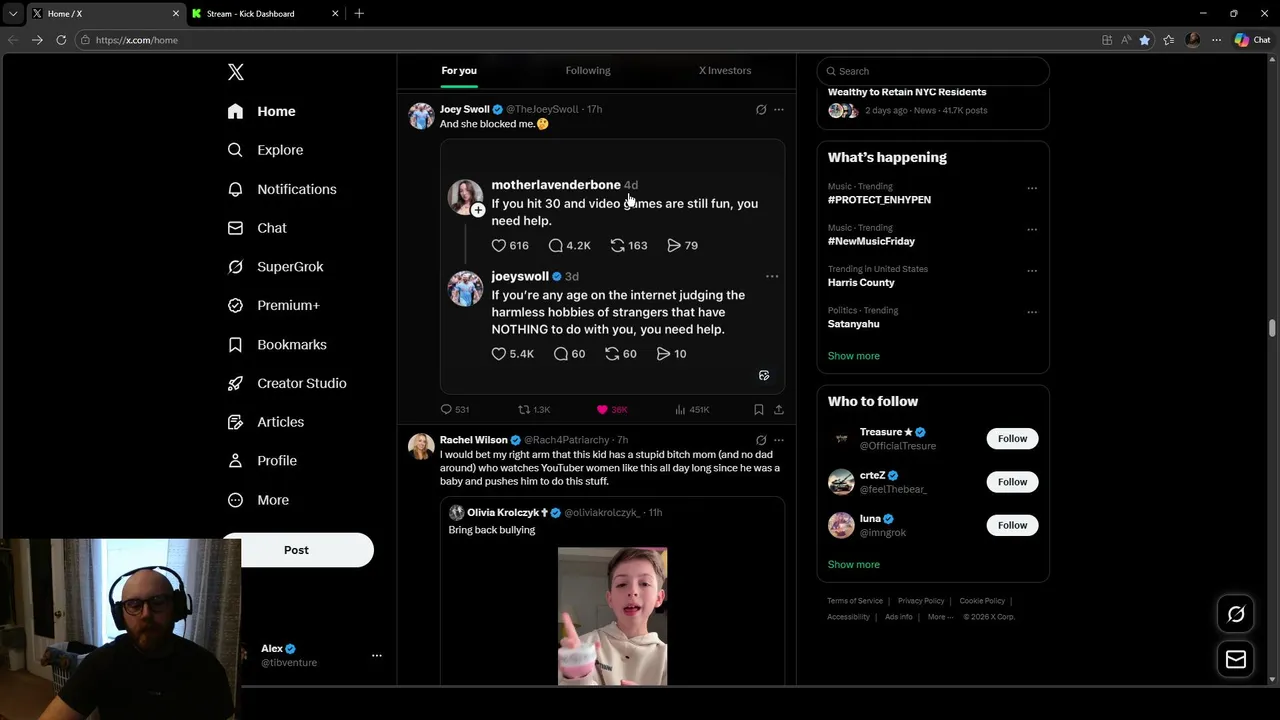The width and height of the screenshot is (1280, 720).
Task: Open Joey Swoll's avatar picture
Action: [x=421, y=116]
